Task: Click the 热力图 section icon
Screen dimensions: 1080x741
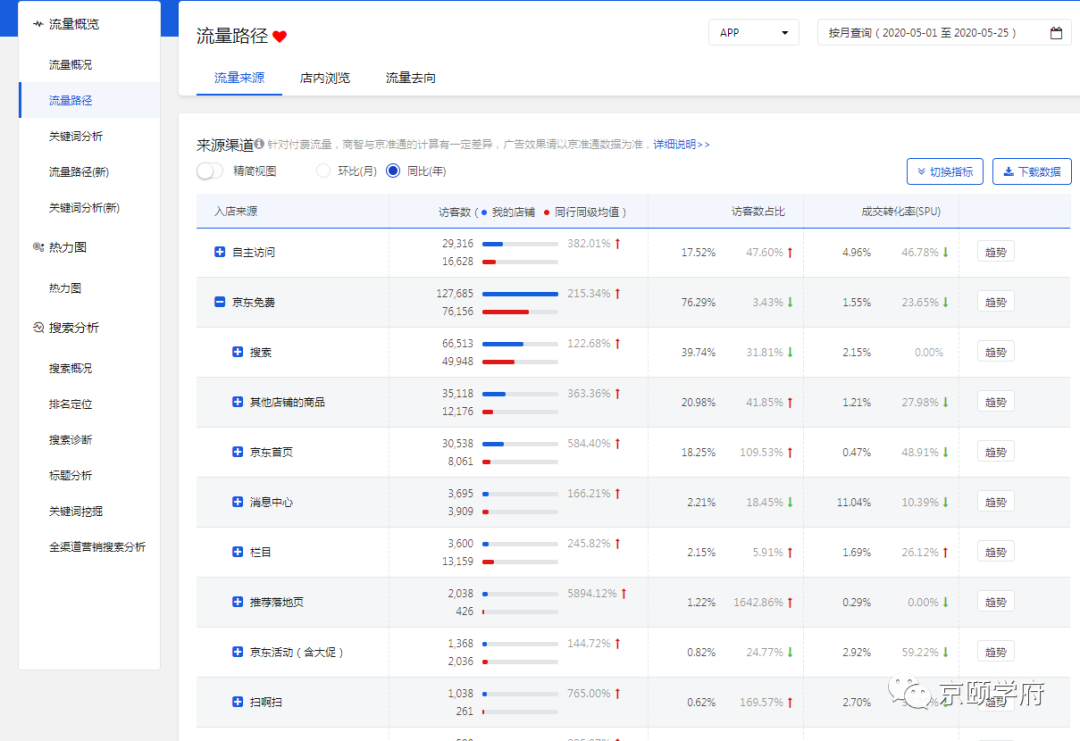Action: (x=38, y=247)
